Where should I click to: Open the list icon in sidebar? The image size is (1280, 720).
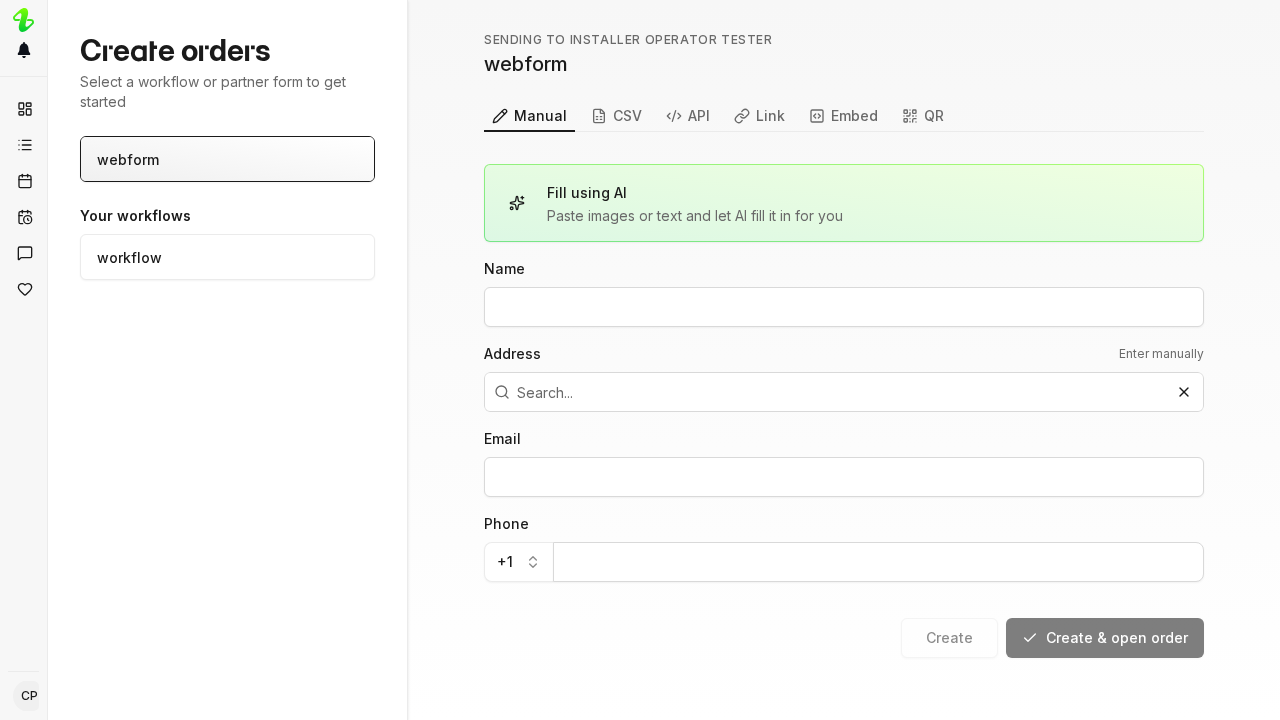tap(25, 145)
